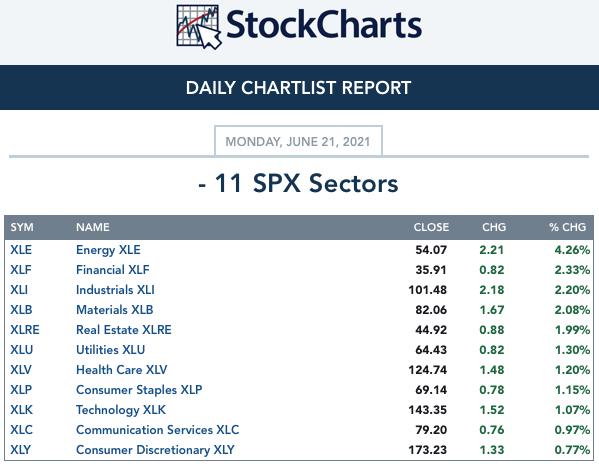Open the XLB symbol link
Image resolution: width=599 pixels, height=464 pixels.
pos(21,309)
